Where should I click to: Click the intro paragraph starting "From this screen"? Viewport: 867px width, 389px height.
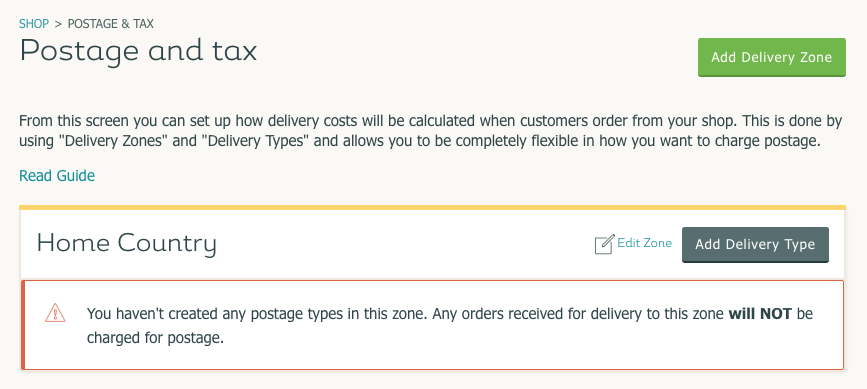click(x=431, y=131)
